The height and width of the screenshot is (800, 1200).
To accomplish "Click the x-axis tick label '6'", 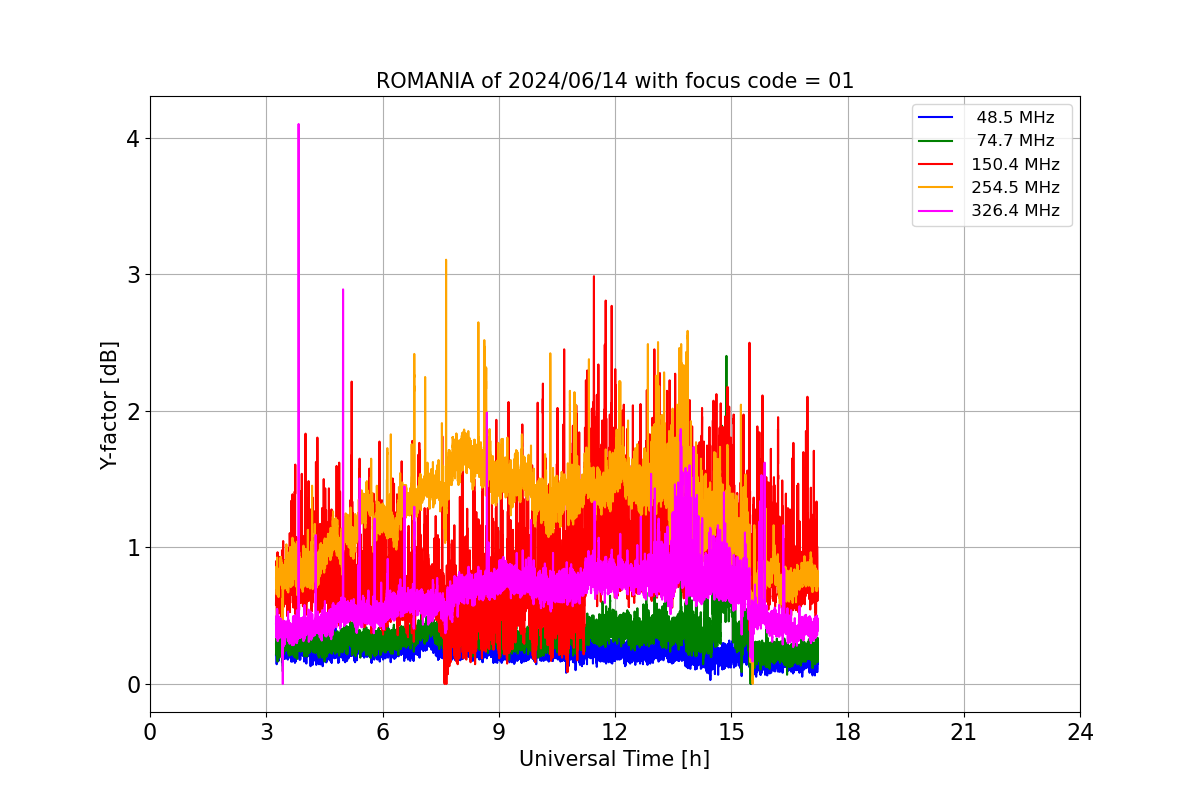I will pos(382,732).
